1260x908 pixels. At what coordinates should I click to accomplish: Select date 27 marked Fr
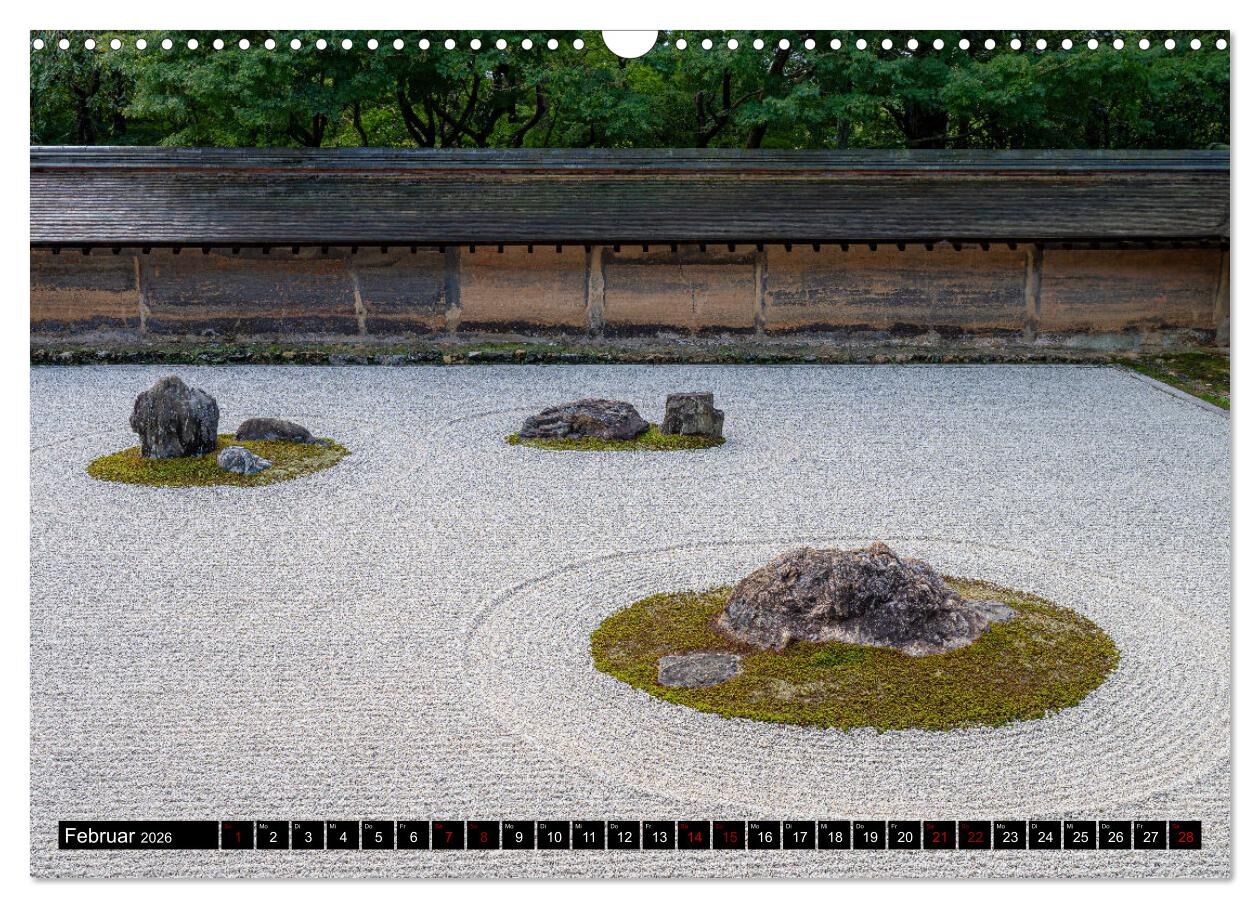point(1150,836)
